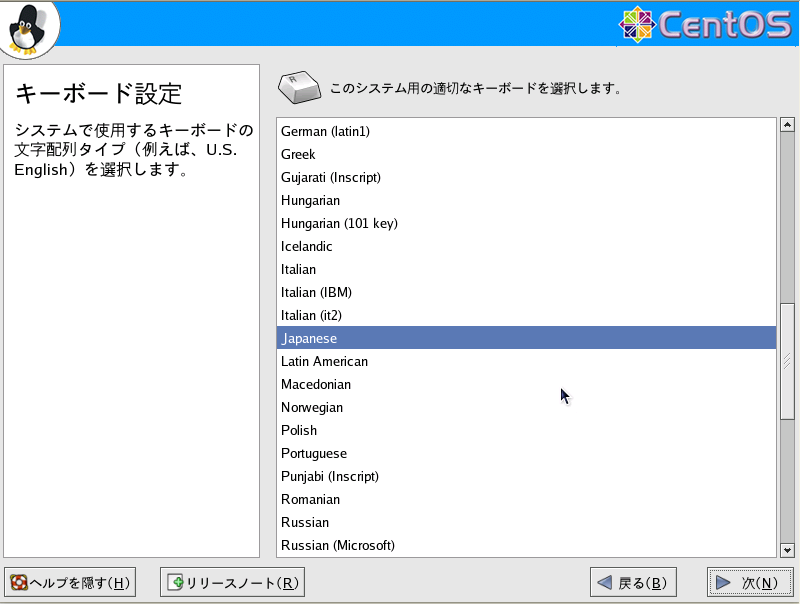Click the release notes document icon

tap(175, 582)
